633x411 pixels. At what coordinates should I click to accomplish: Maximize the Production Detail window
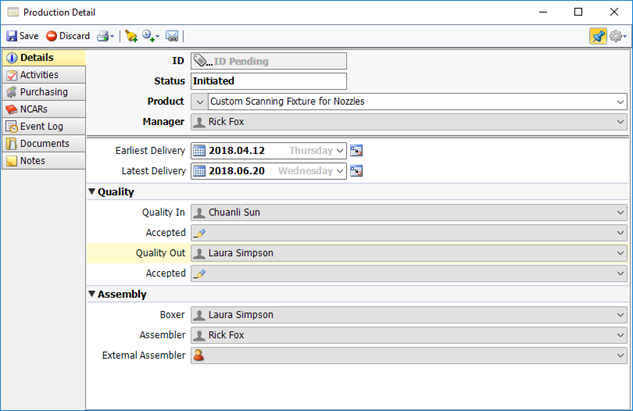tap(578, 12)
